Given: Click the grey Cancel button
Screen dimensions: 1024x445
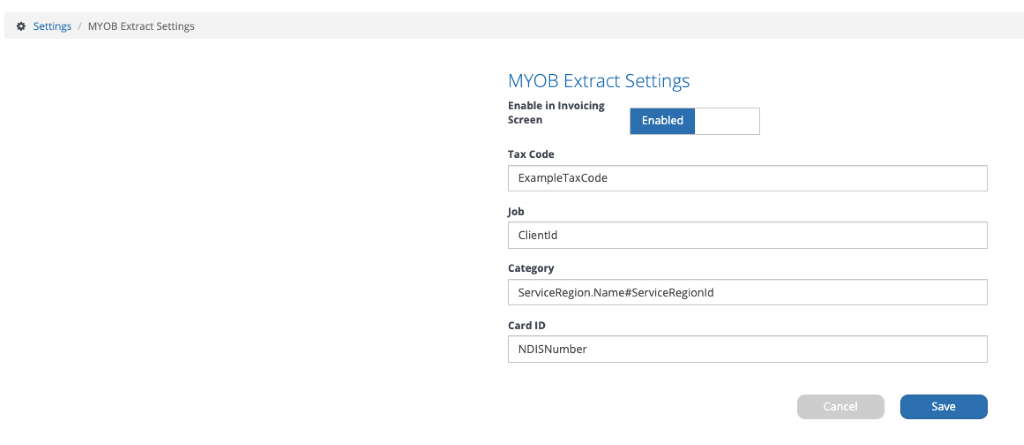Looking at the screenshot, I should [840, 406].
